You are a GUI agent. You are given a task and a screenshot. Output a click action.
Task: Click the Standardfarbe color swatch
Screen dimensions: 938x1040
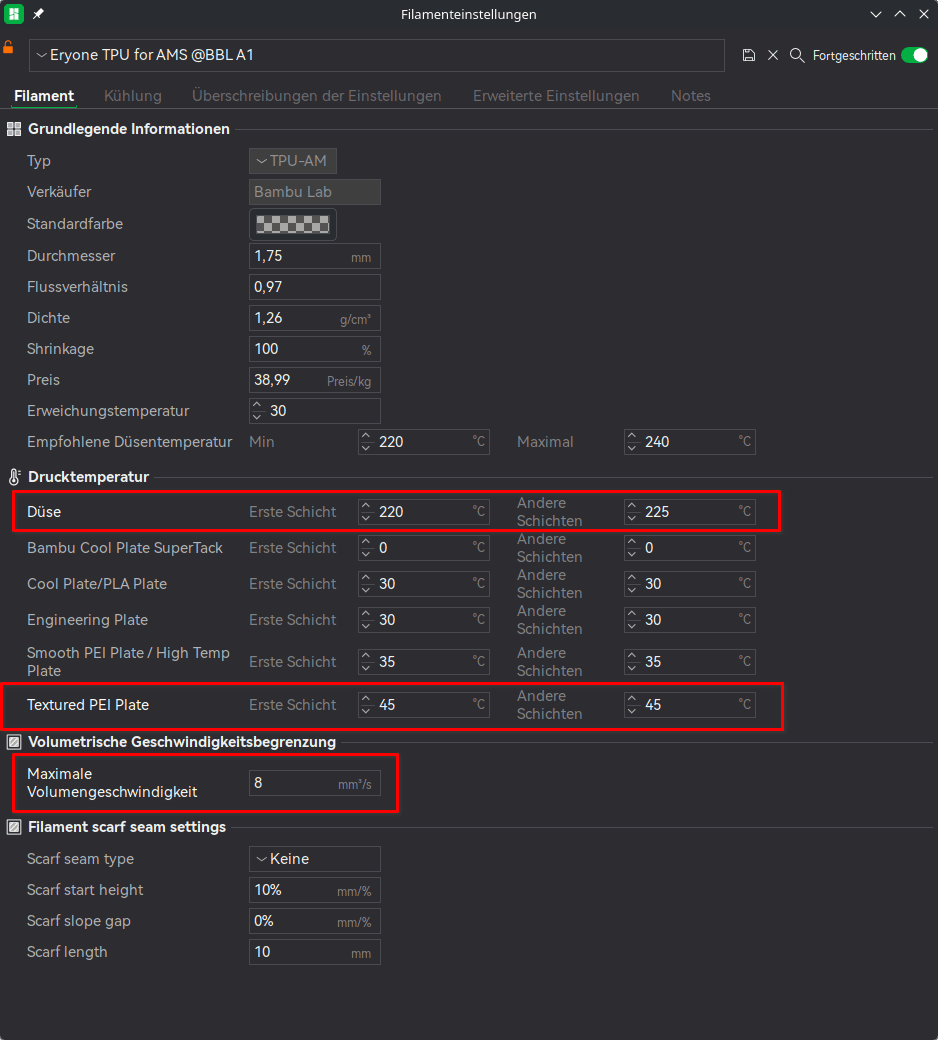coord(293,225)
